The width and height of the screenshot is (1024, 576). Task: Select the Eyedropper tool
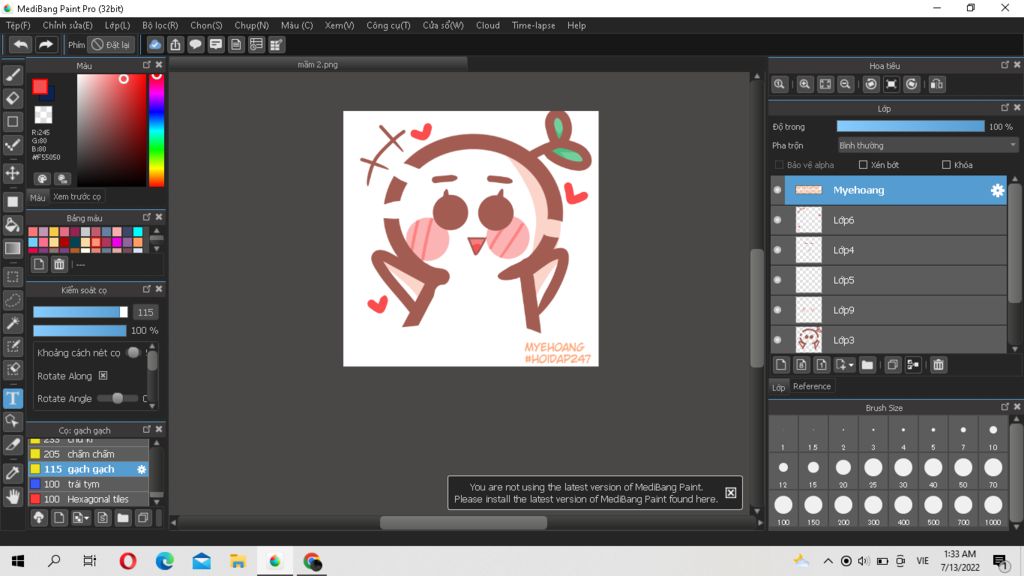click(12, 473)
